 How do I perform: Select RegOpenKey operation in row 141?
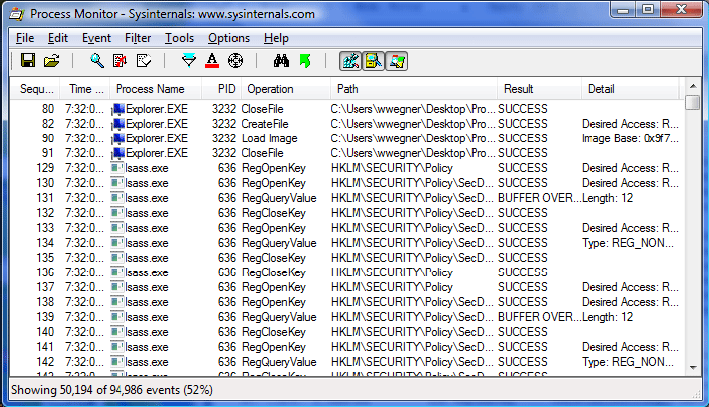[x=274, y=347]
